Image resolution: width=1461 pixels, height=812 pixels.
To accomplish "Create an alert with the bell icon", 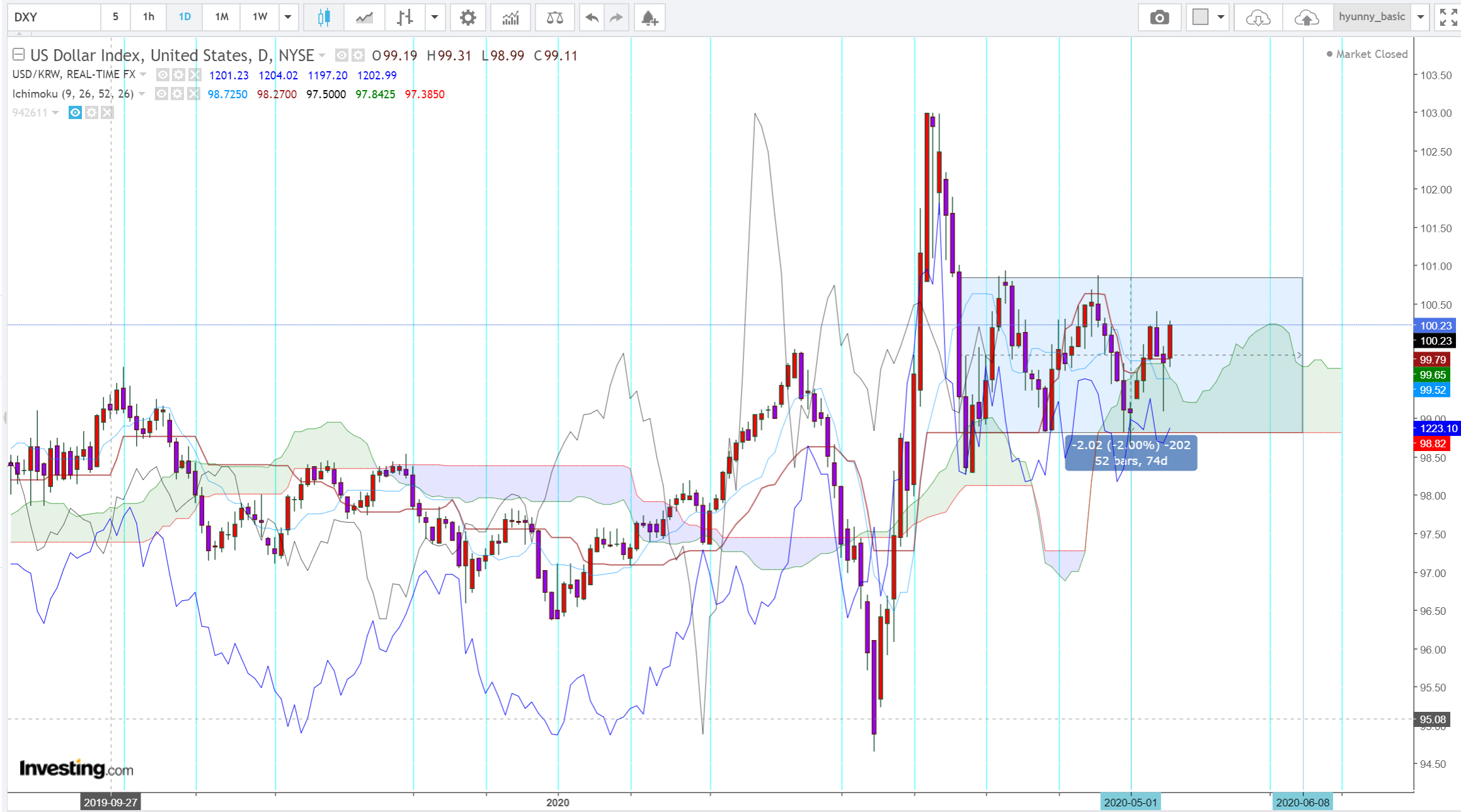I will (650, 17).
